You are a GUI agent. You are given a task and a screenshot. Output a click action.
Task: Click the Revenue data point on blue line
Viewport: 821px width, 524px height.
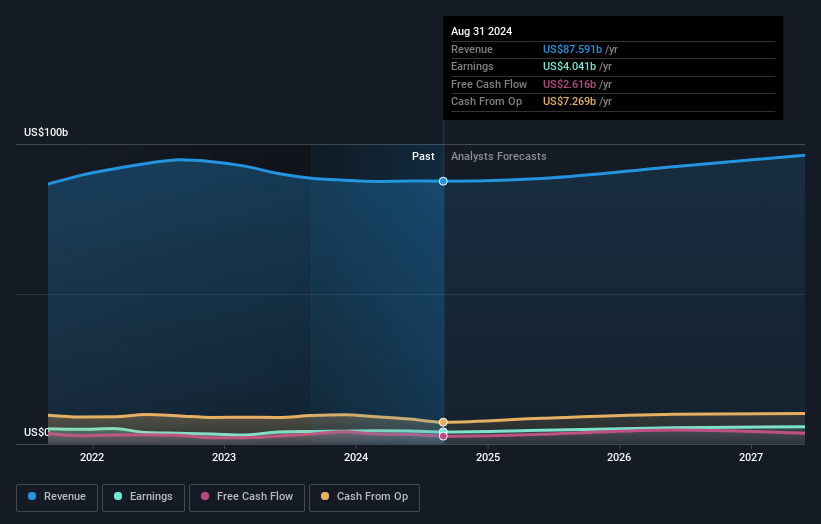(x=443, y=181)
